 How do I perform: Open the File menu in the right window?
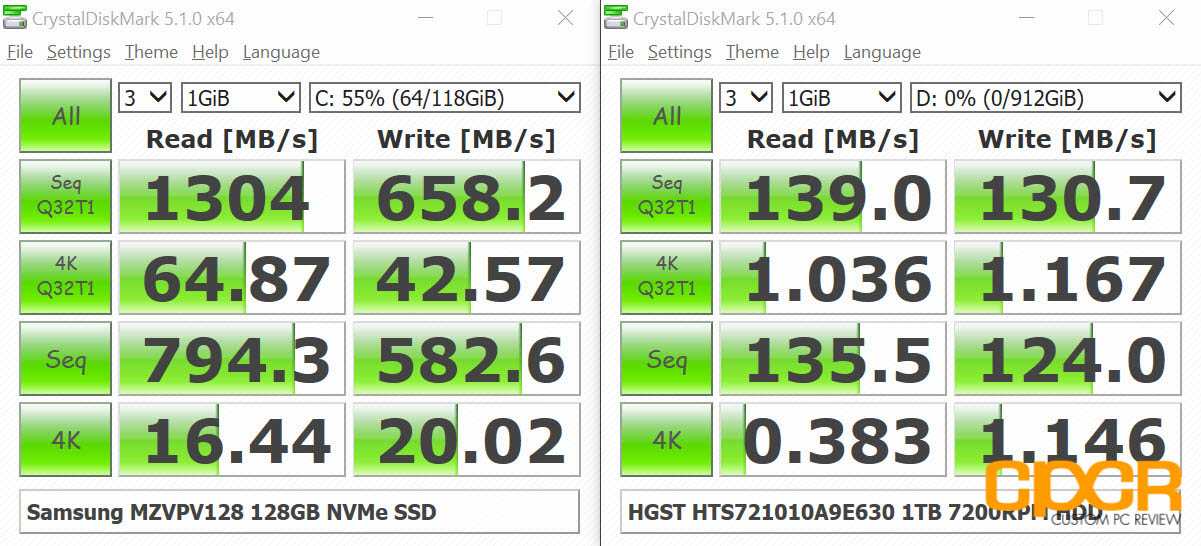620,52
